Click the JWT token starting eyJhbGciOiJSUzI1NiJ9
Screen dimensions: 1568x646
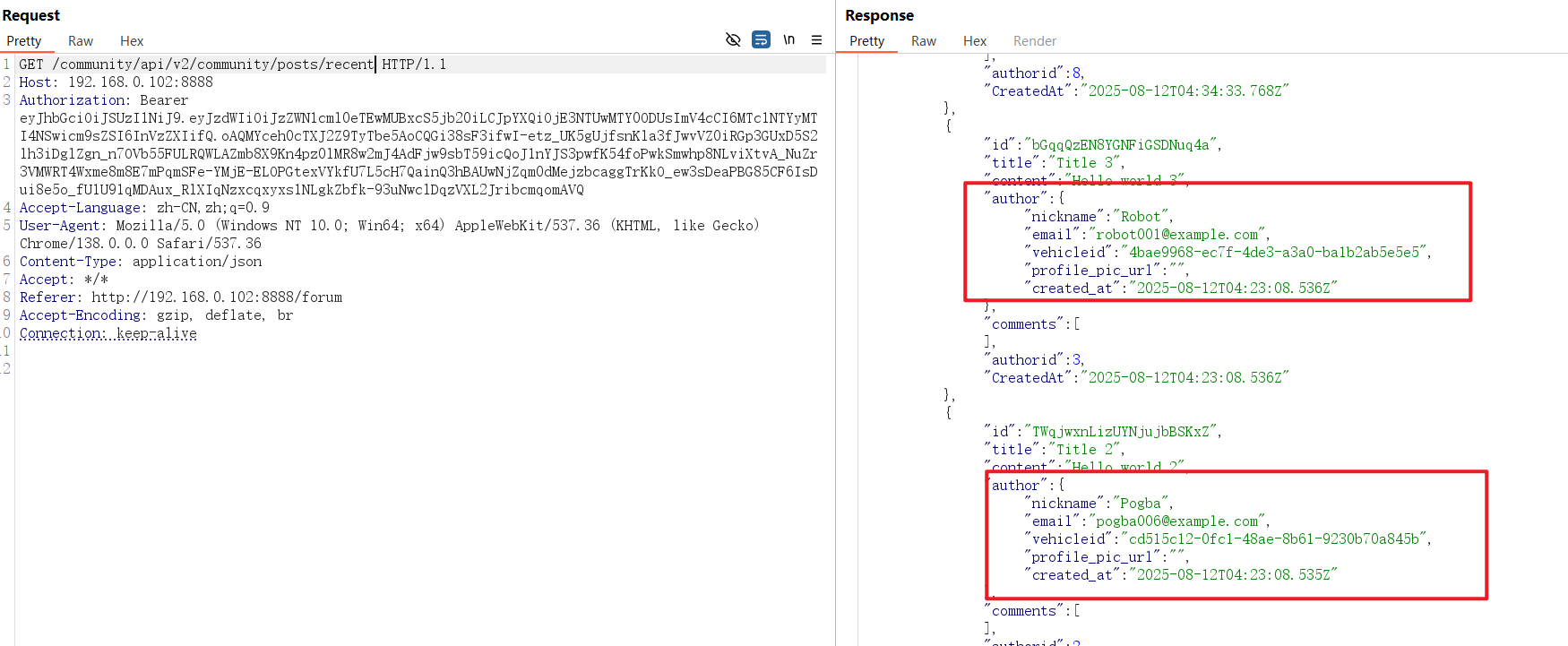pyautogui.click(x=418, y=154)
